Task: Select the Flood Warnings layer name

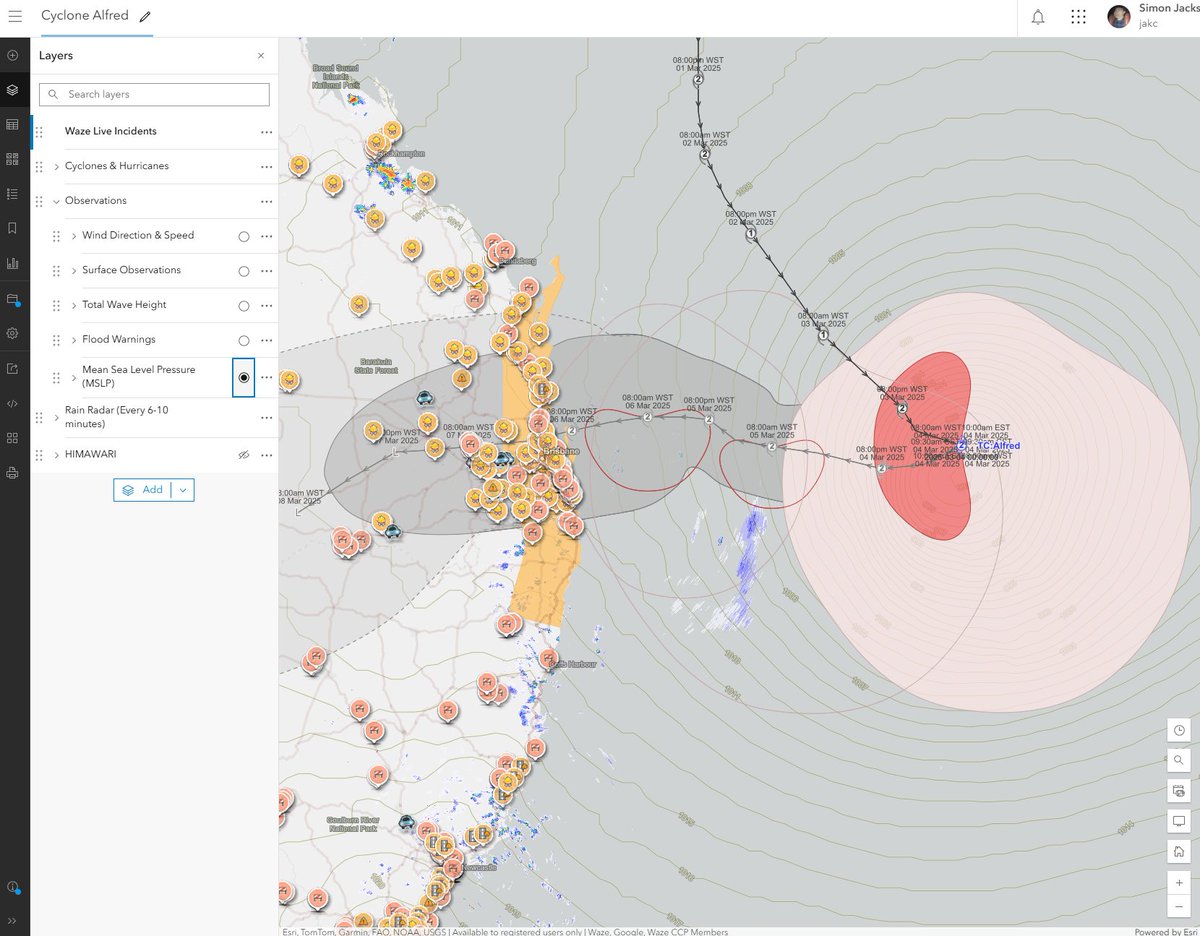Action: click(x=118, y=340)
